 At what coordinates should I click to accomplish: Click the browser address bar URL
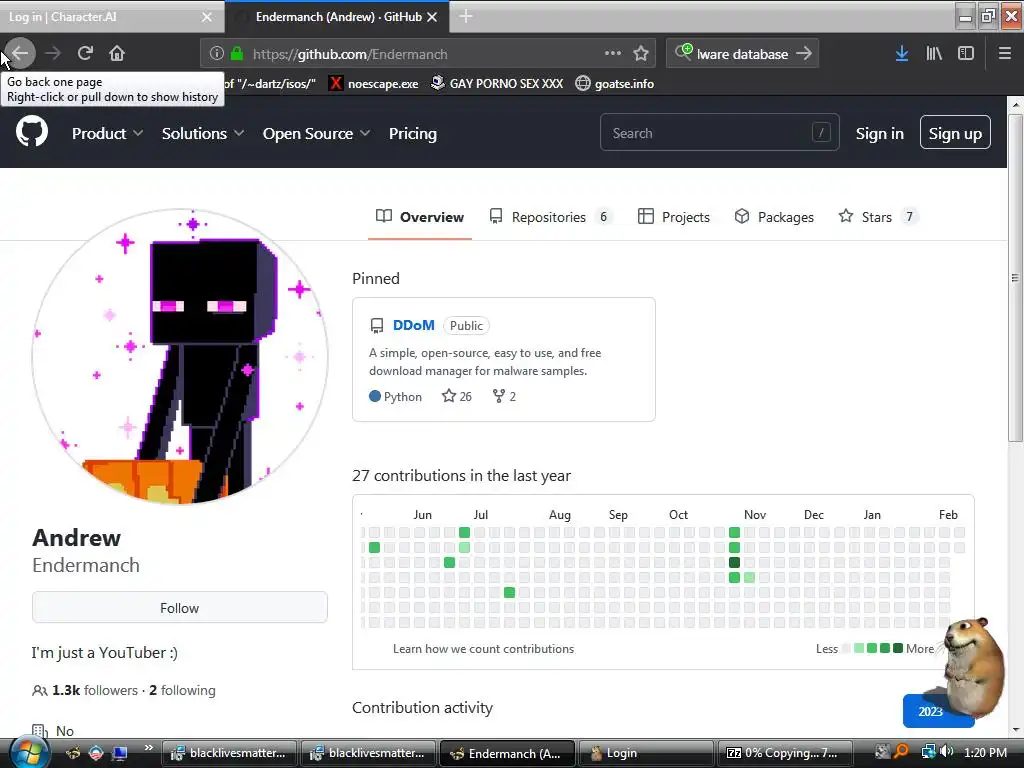click(350, 54)
